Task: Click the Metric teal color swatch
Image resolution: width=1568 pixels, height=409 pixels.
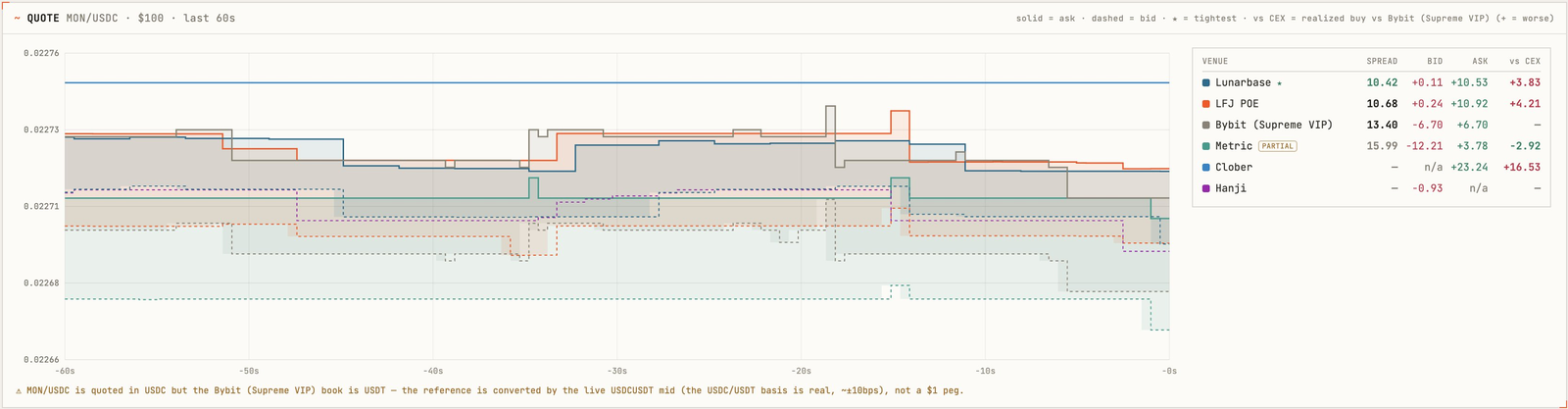Action: 1206,146
